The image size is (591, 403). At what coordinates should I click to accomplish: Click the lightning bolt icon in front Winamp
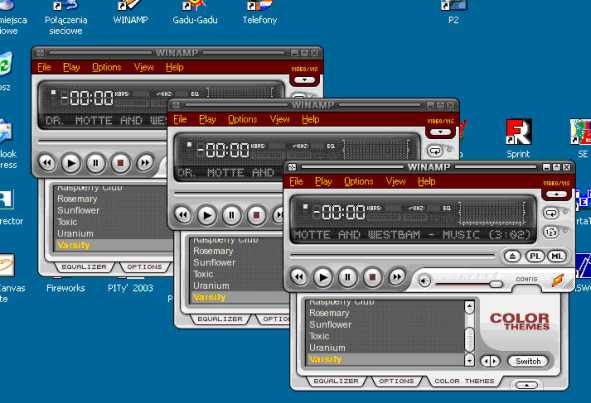558,280
